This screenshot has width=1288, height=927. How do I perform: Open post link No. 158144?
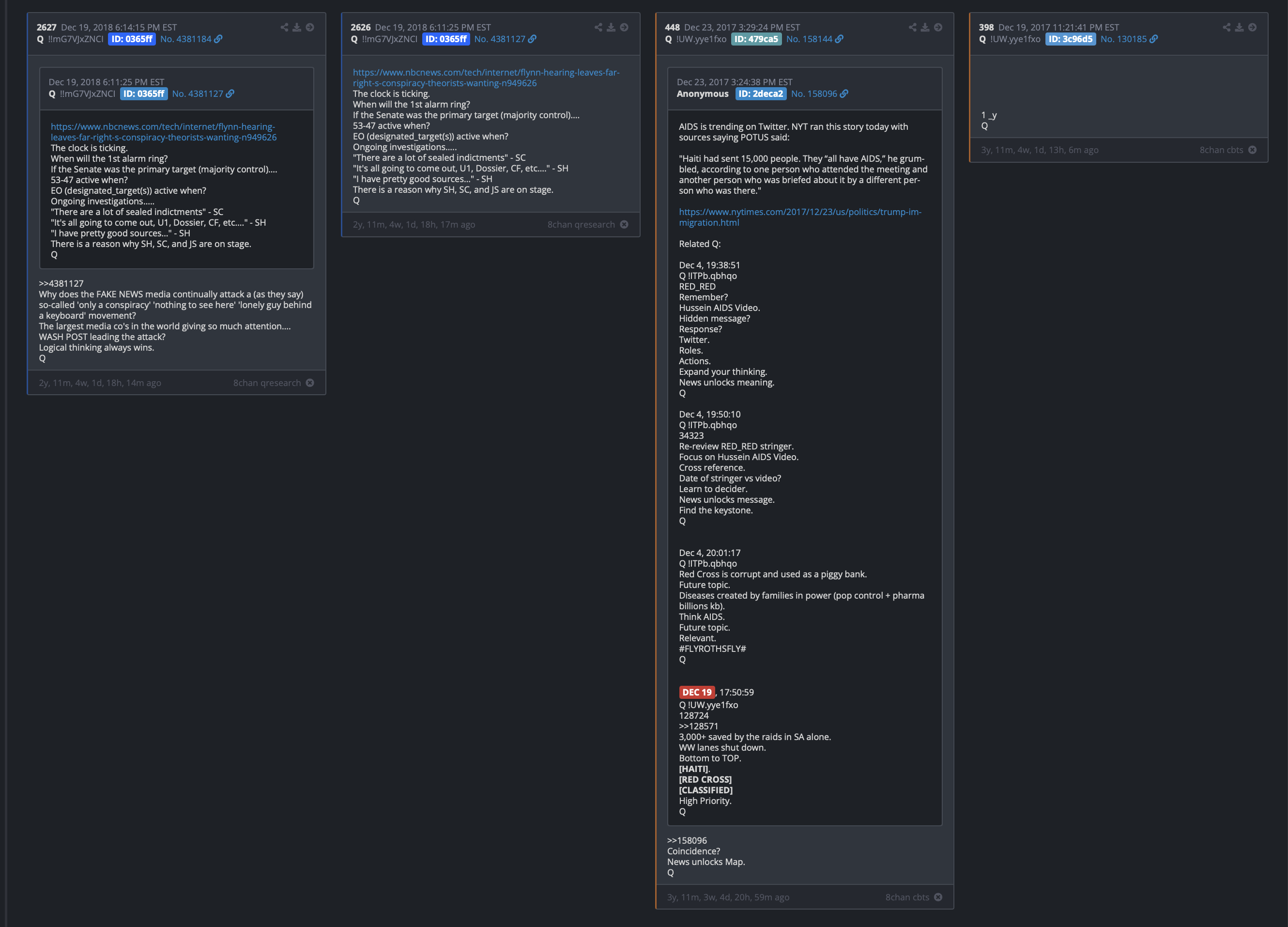809,39
